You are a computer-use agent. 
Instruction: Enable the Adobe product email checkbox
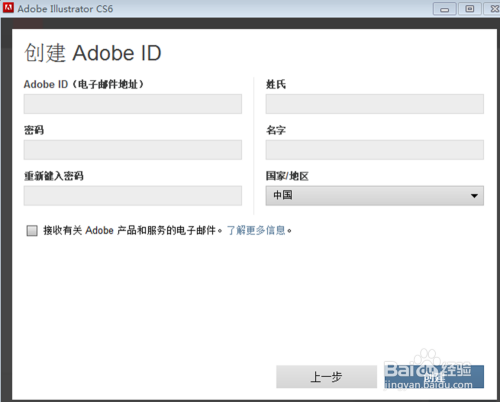32,231
